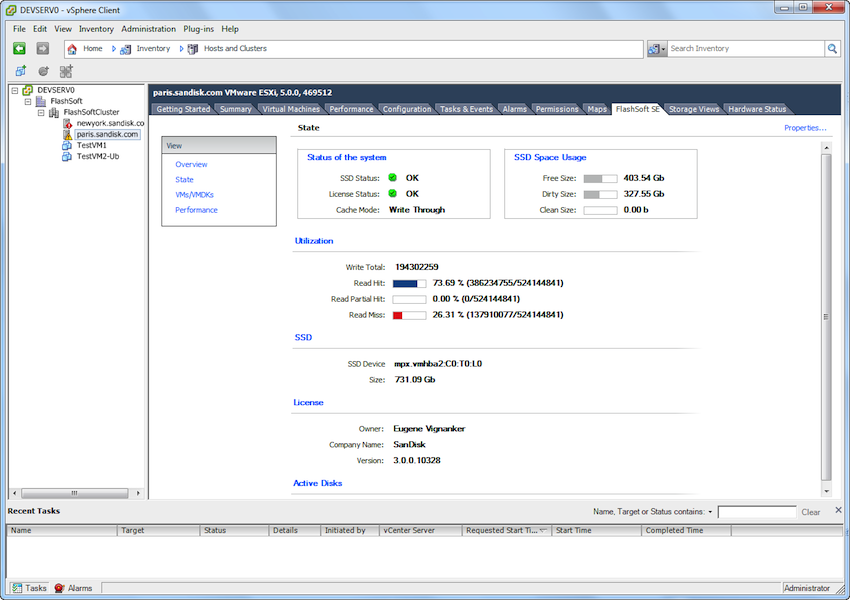Open Performance link in View panel
The width and height of the screenshot is (850, 600).
click(x=196, y=210)
